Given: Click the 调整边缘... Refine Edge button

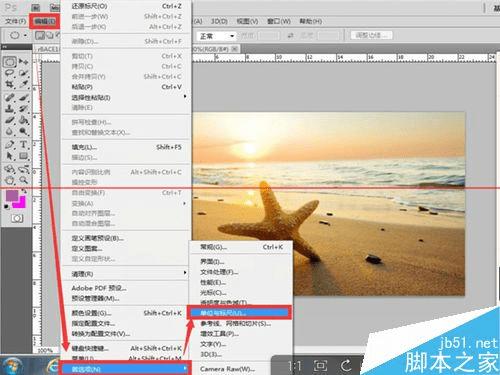Looking at the screenshot, I should (x=372, y=35).
